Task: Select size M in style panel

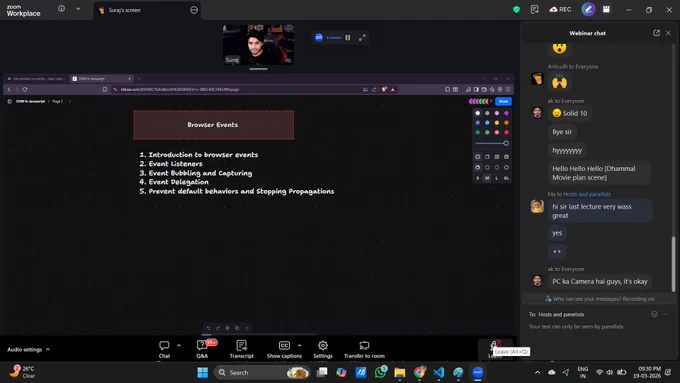Action: pos(487,178)
